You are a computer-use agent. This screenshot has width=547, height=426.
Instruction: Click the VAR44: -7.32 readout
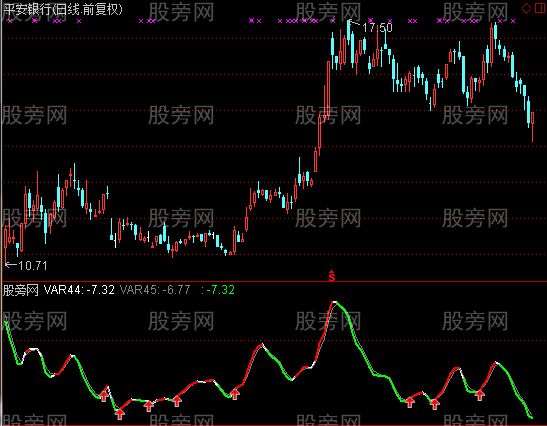click(79, 290)
